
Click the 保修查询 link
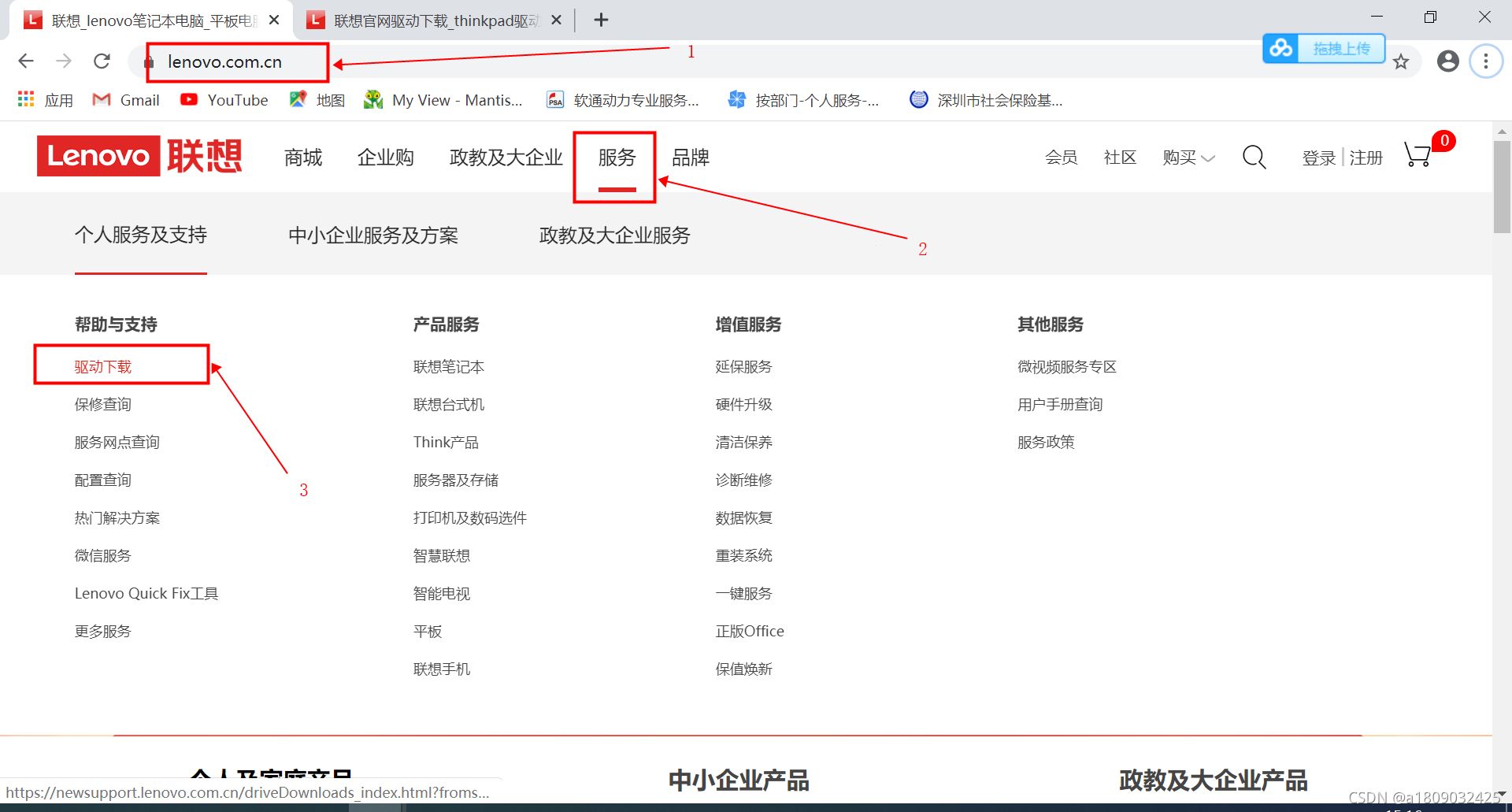pyautogui.click(x=103, y=405)
